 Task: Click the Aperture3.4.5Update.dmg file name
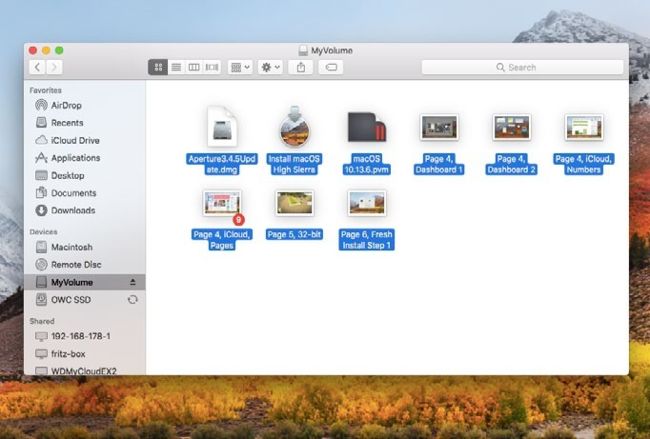pyautogui.click(x=222, y=164)
